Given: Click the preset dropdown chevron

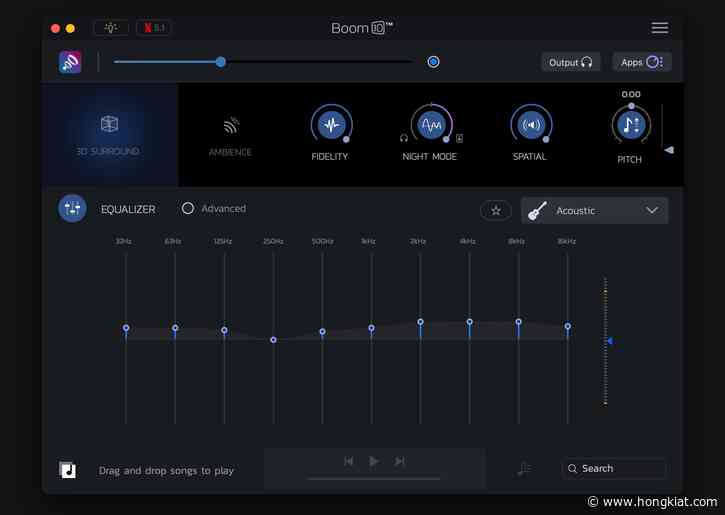Looking at the screenshot, I should pos(652,210).
